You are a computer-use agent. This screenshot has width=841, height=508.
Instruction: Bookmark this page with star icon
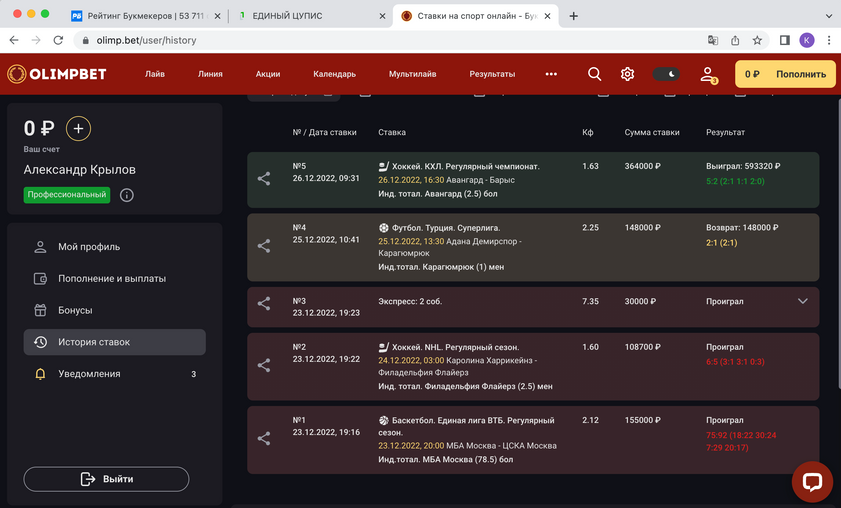pos(757,40)
